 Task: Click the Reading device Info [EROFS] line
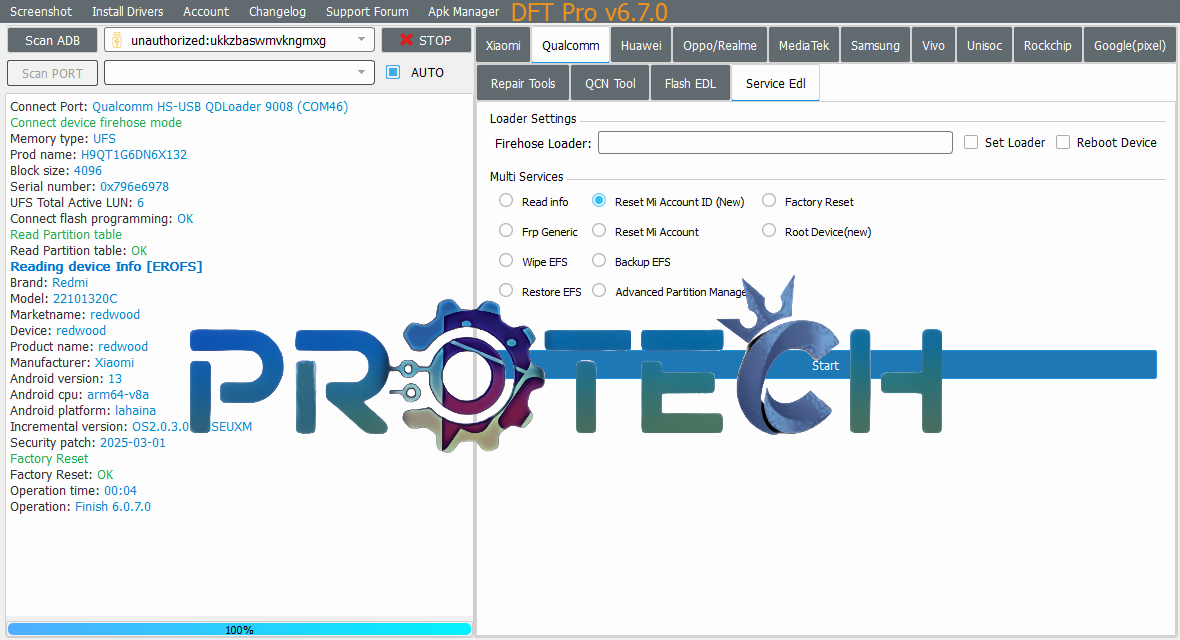tap(106, 267)
